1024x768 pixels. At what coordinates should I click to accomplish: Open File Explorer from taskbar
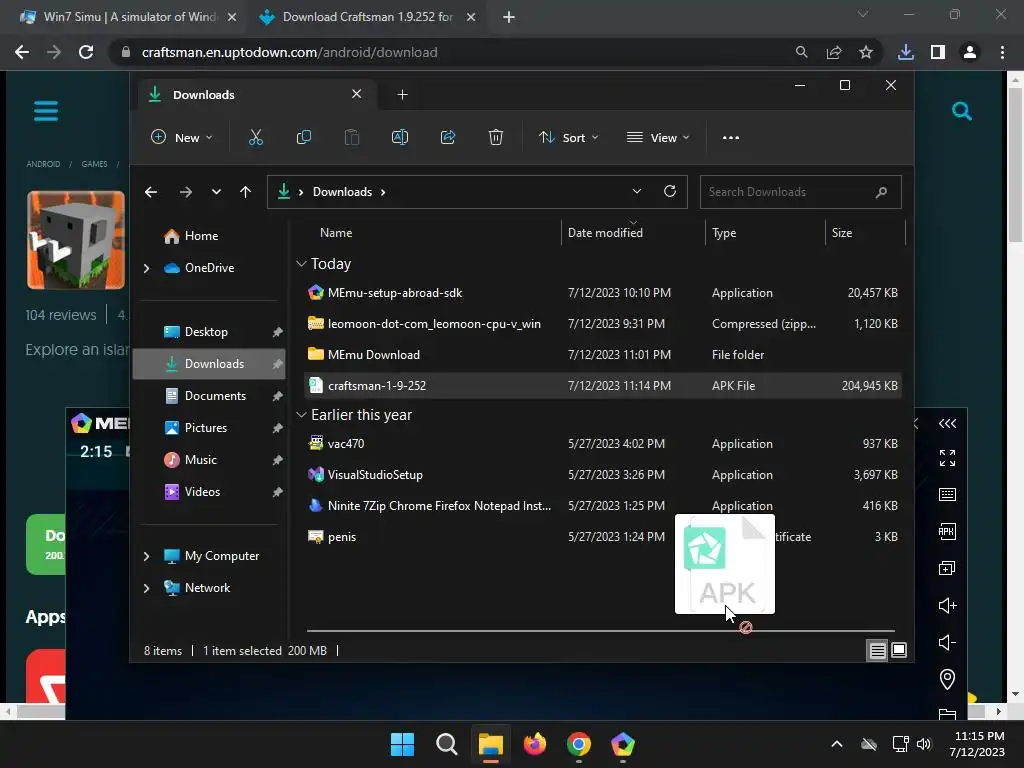point(490,744)
